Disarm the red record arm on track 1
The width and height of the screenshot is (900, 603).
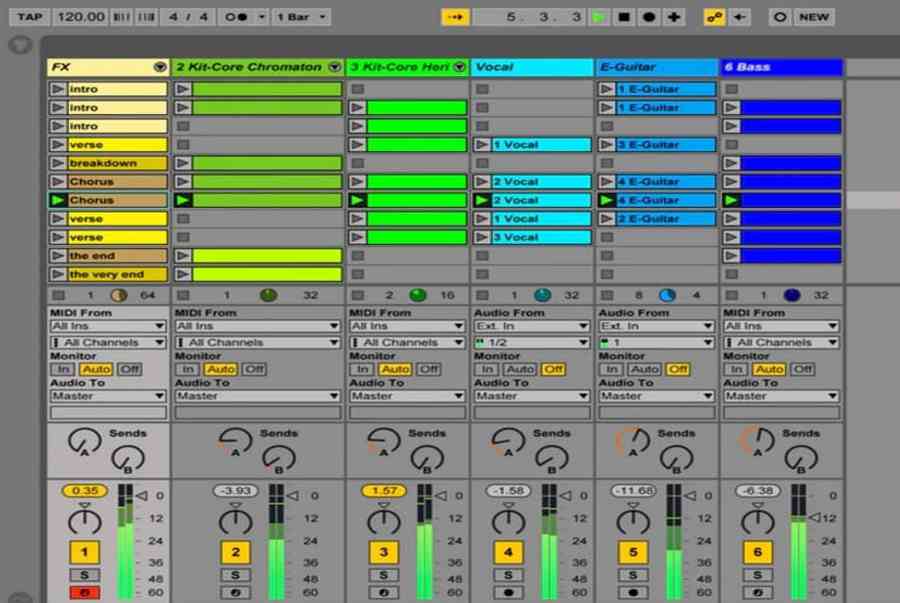[84, 593]
